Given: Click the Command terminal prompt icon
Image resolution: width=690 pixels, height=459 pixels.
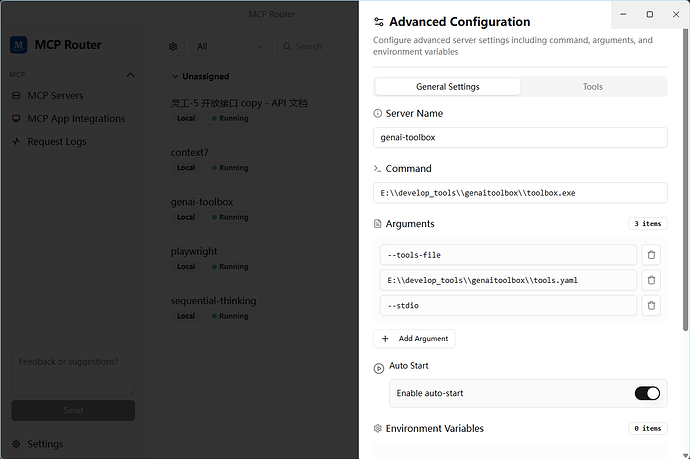Looking at the screenshot, I should click(377, 169).
